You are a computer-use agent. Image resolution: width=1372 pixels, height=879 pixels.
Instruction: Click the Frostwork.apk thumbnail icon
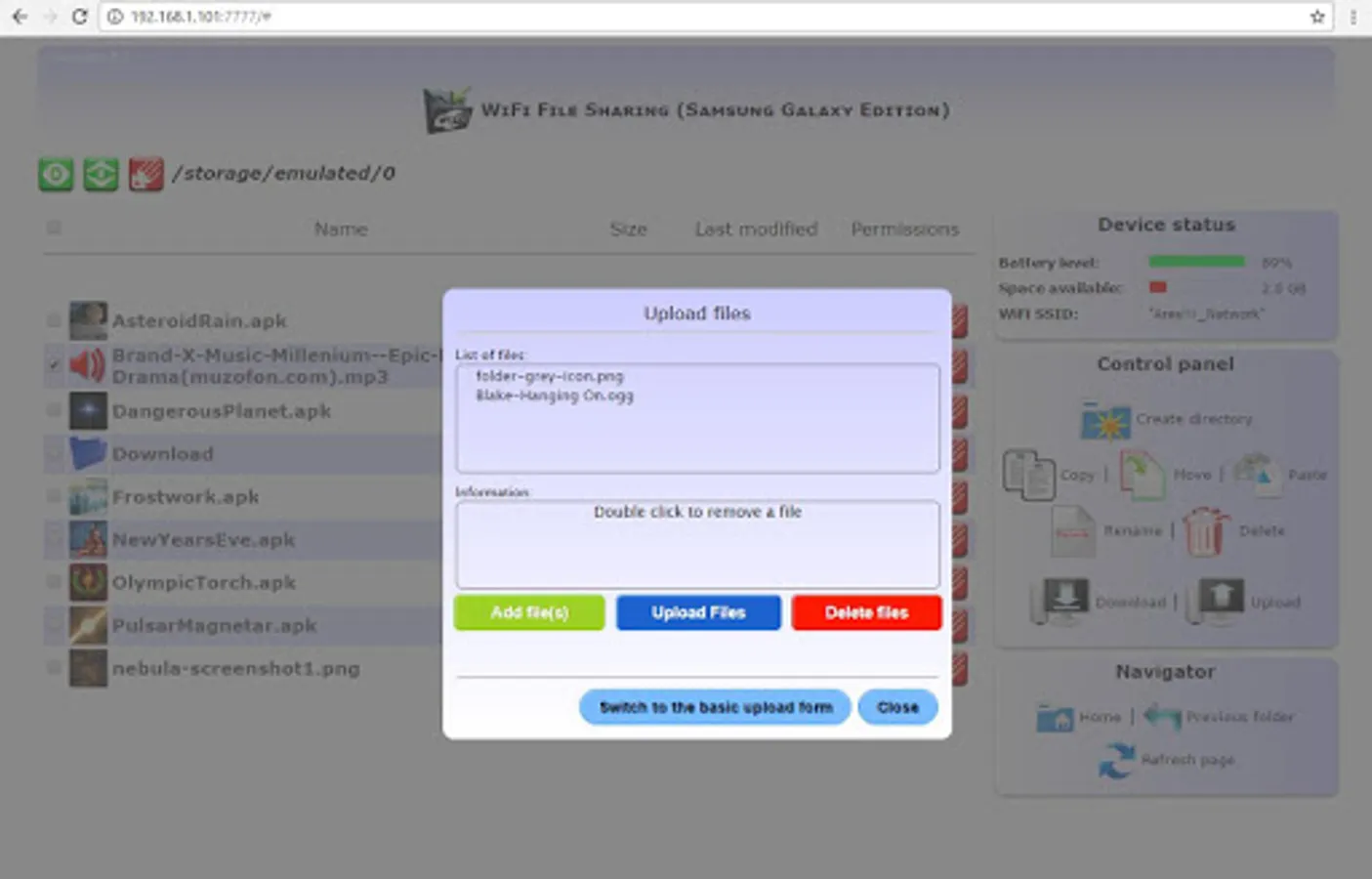click(x=88, y=496)
